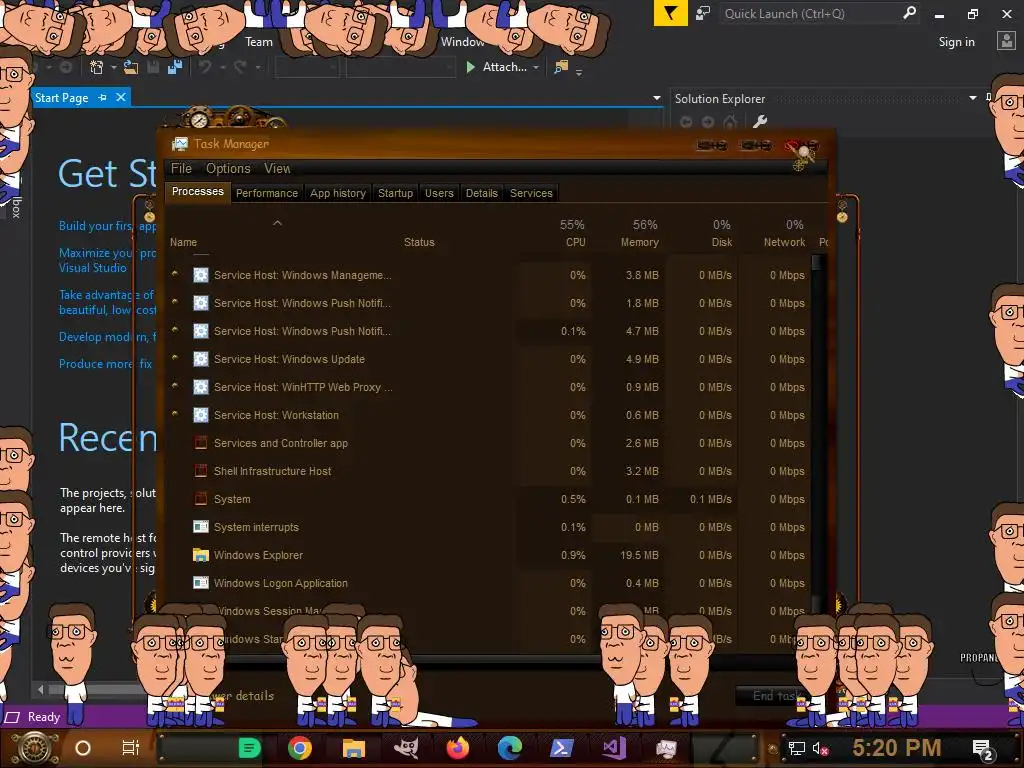Close the Start Page tab in Visual Studio
Viewport: 1024px width, 768px height.
tap(121, 97)
